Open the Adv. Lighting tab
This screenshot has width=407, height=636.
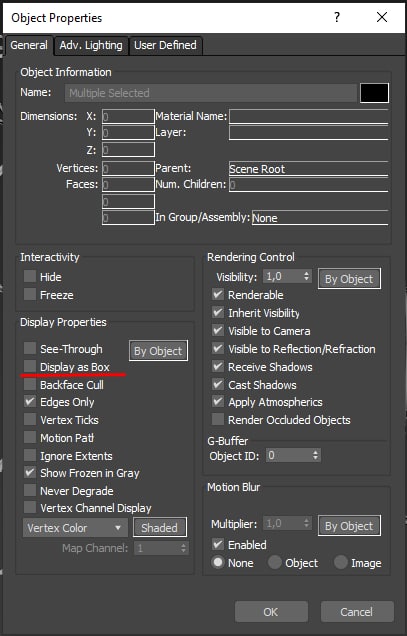click(x=91, y=45)
